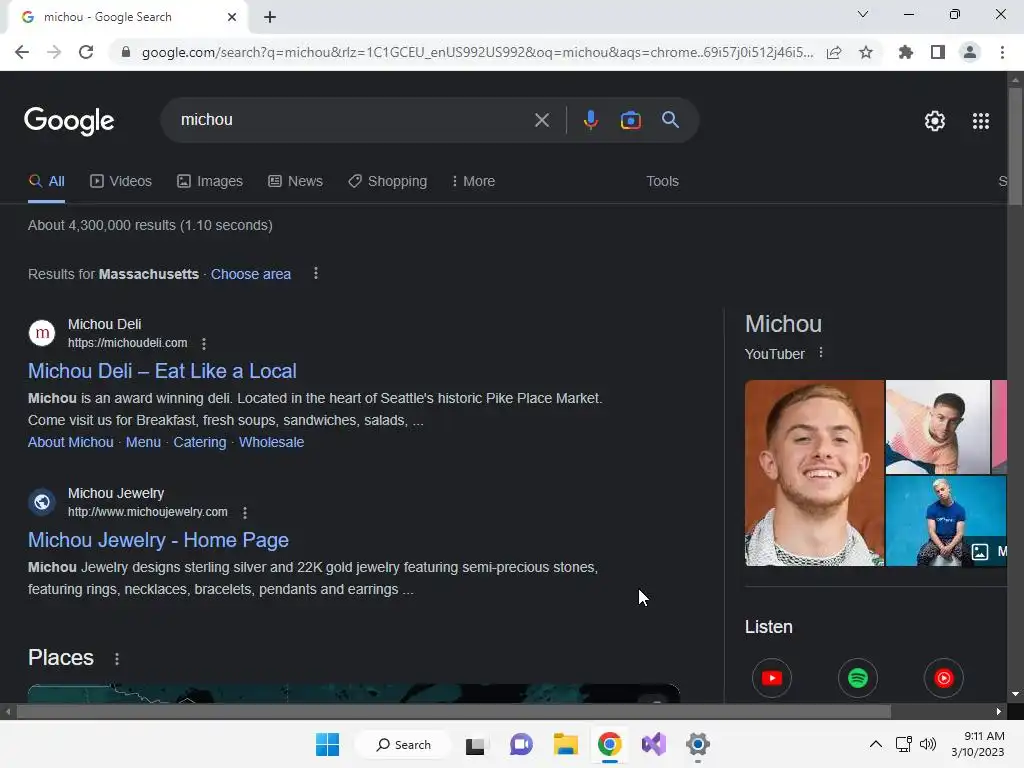Open YouTube Music in the Listen section

pyautogui.click(x=944, y=678)
